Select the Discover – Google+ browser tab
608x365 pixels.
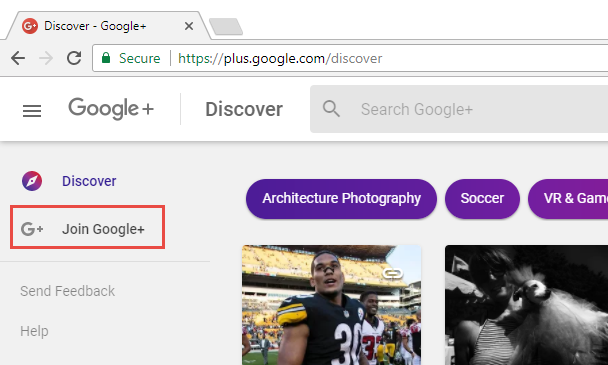coord(105,26)
